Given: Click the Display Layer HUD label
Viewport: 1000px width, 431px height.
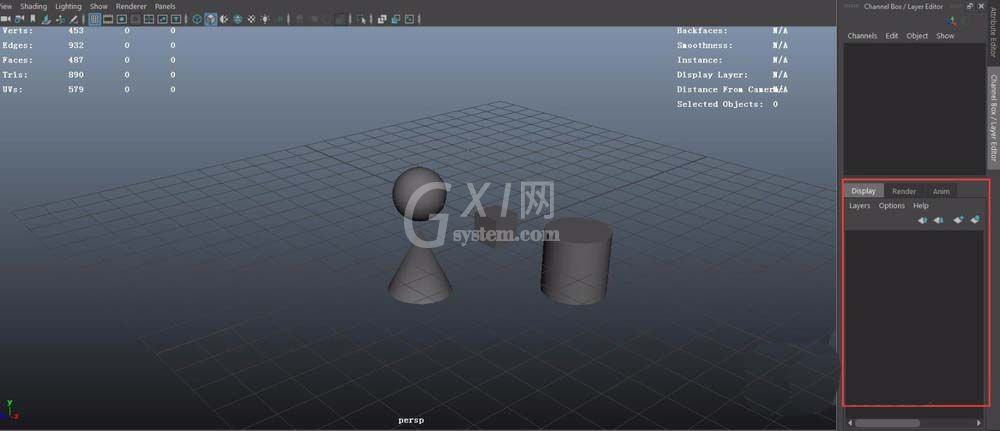Looking at the screenshot, I should pyautogui.click(x=712, y=75).
